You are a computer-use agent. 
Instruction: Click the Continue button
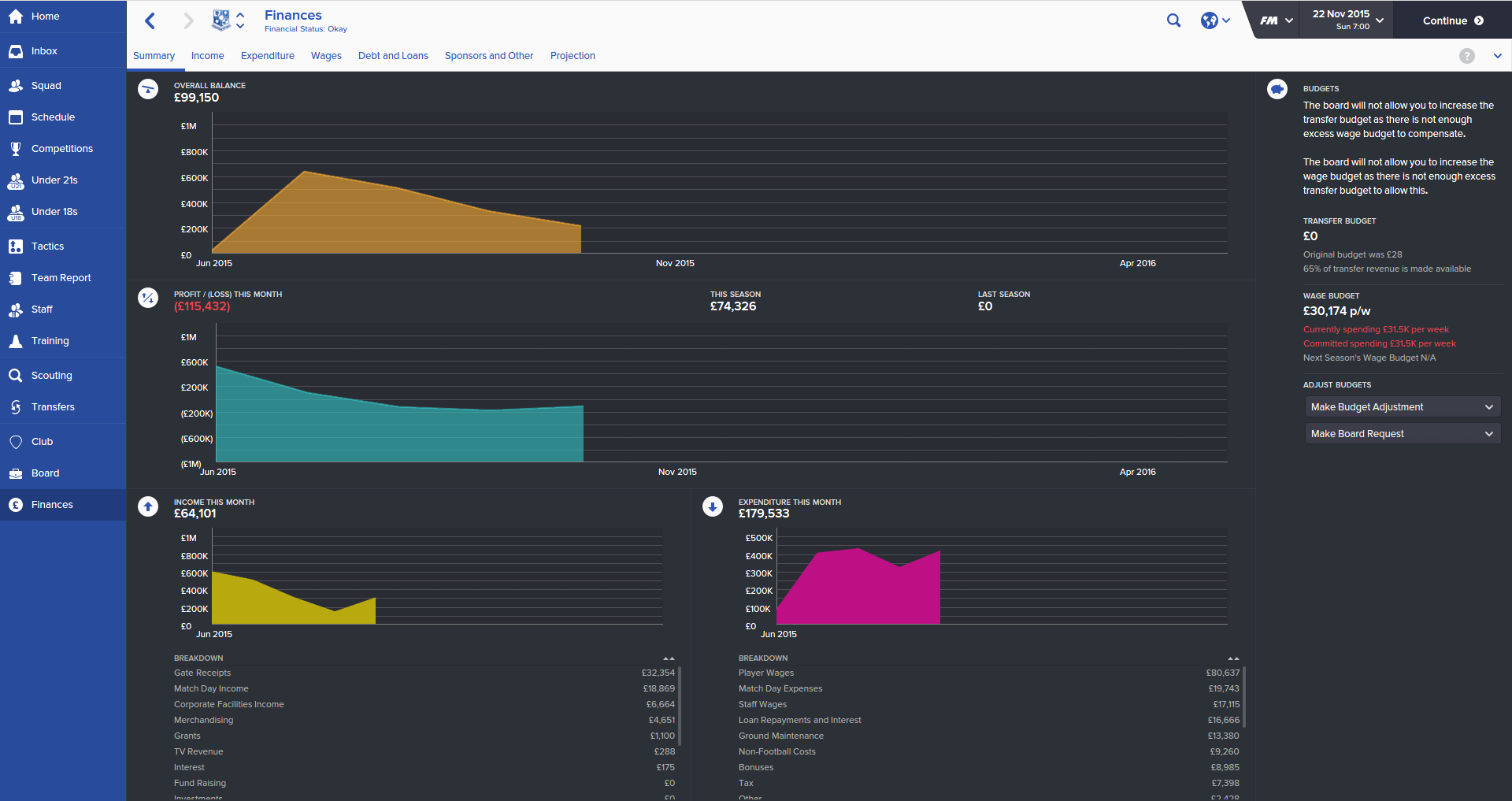[1453, 20]
